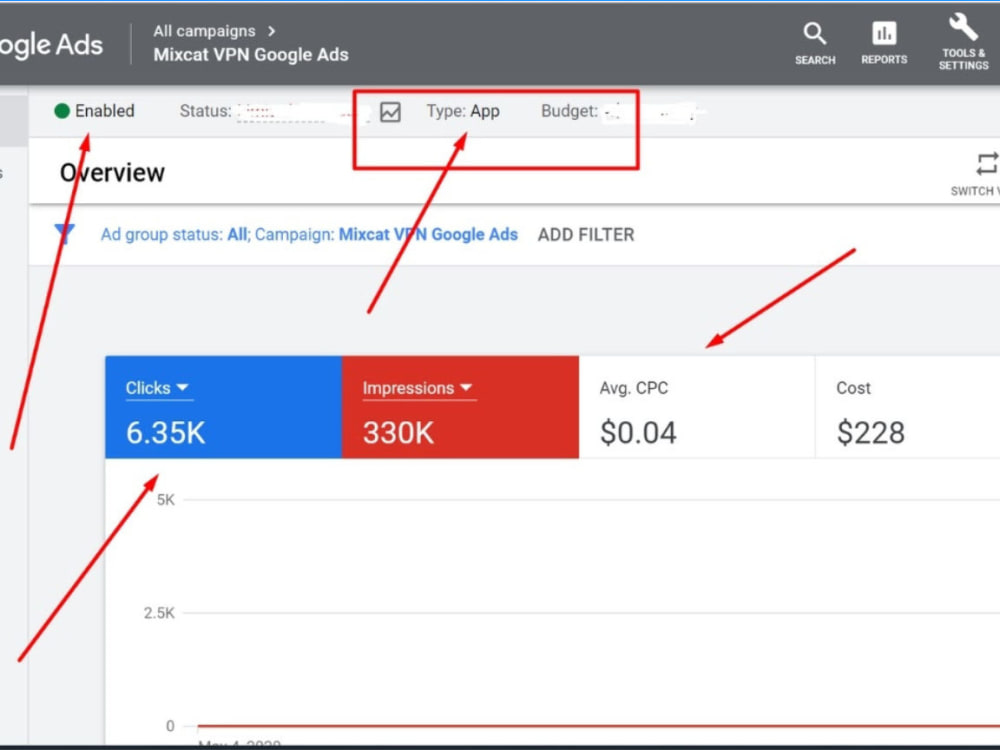Click Mixcat VPN Google Ads campaign title

point(251,55)
